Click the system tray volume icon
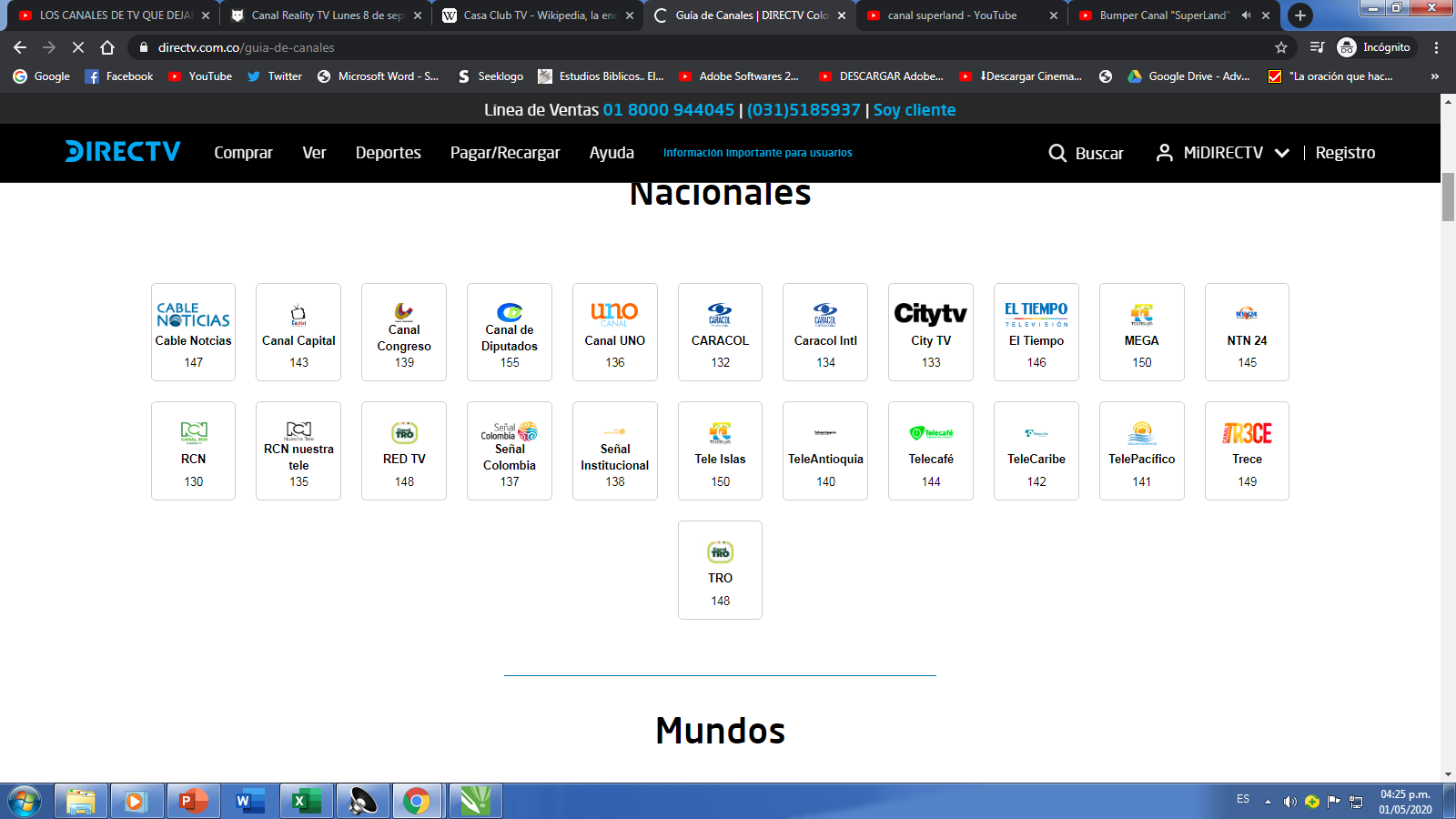This screenshot has width=1456, height=819. [x=1289, y=802]
